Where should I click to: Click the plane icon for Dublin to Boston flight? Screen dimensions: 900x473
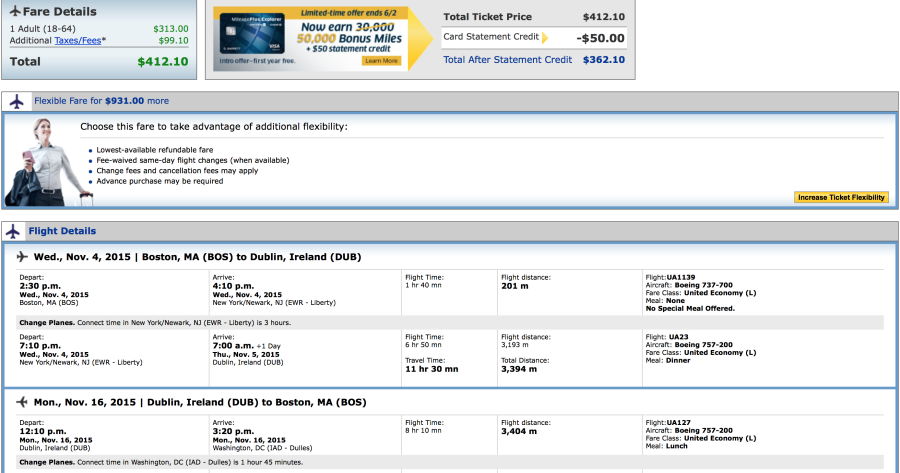point(23,402)
